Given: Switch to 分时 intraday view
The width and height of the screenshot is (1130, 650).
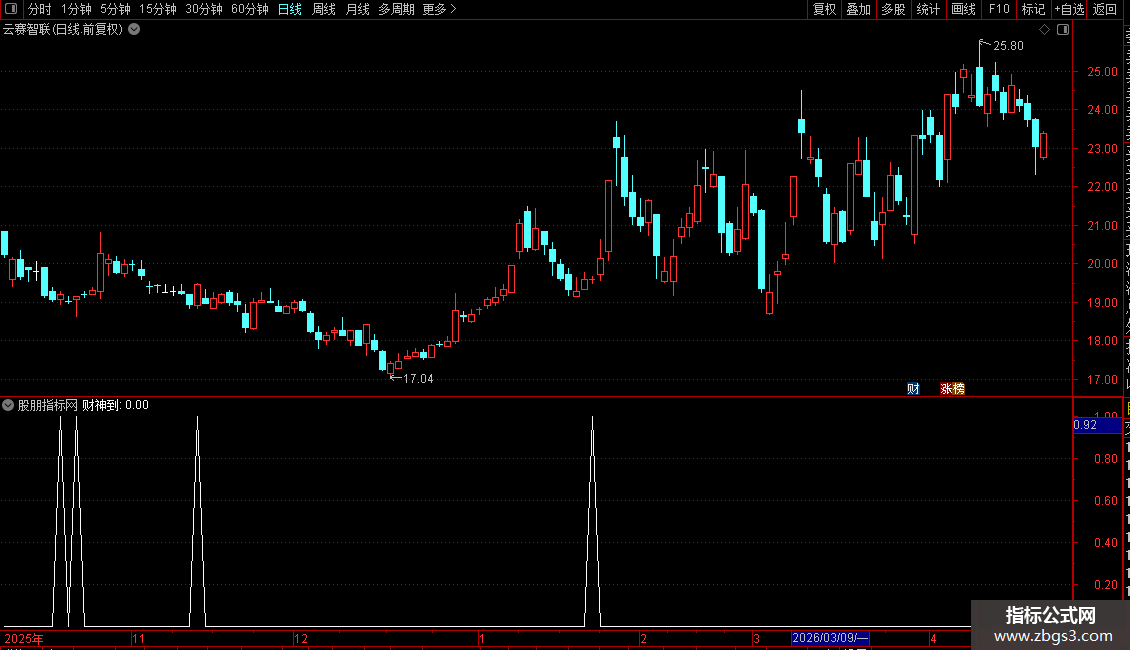Looking at the screenshot, I should 40,9.
